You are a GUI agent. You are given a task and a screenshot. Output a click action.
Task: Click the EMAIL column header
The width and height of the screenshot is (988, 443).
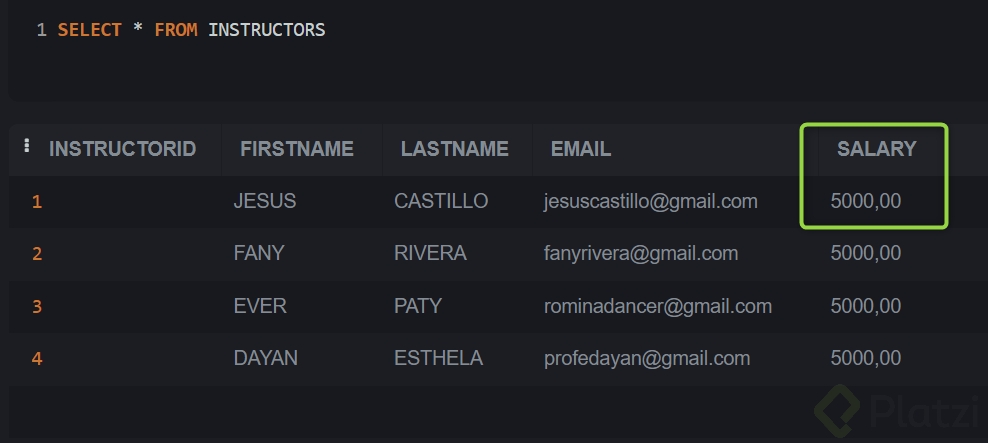pyautogui.click(x=581, y=149)
